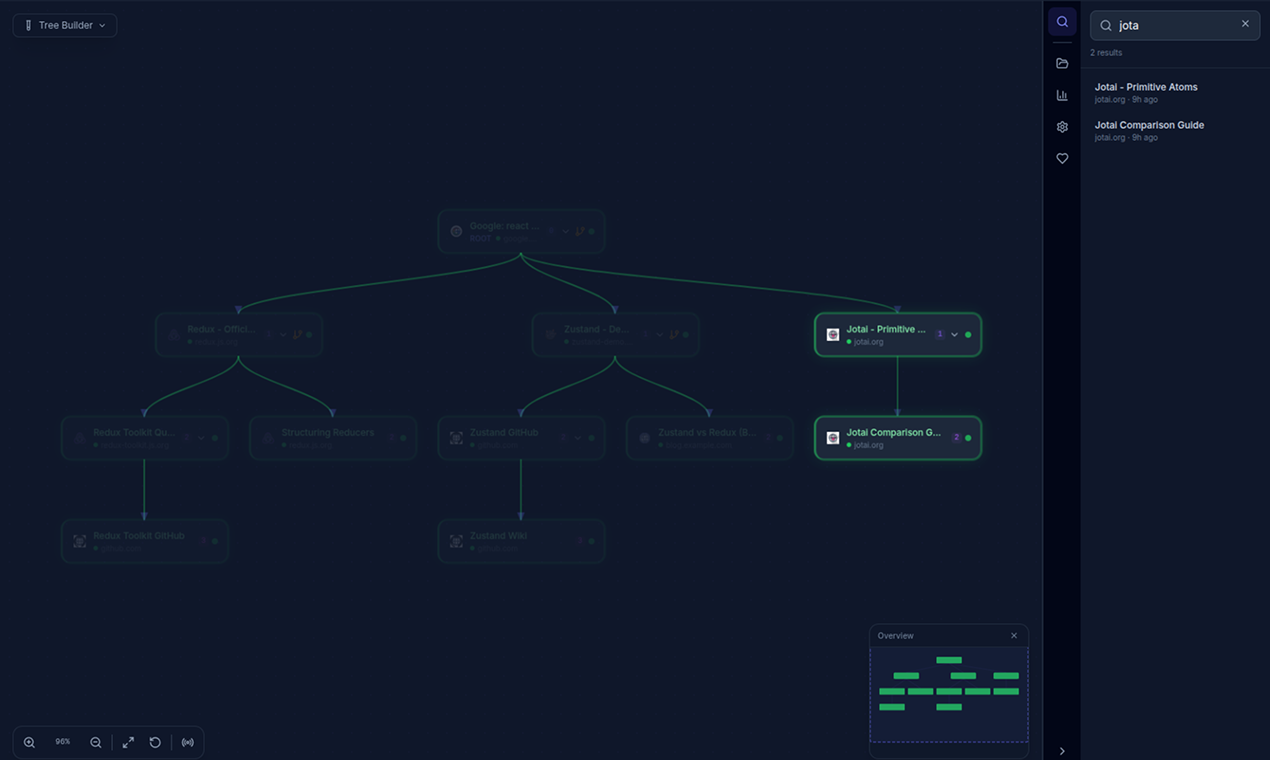Click the branch icon on Google root node
Image resolution: width=1270 pixels, height=760 pixels.
580,231
